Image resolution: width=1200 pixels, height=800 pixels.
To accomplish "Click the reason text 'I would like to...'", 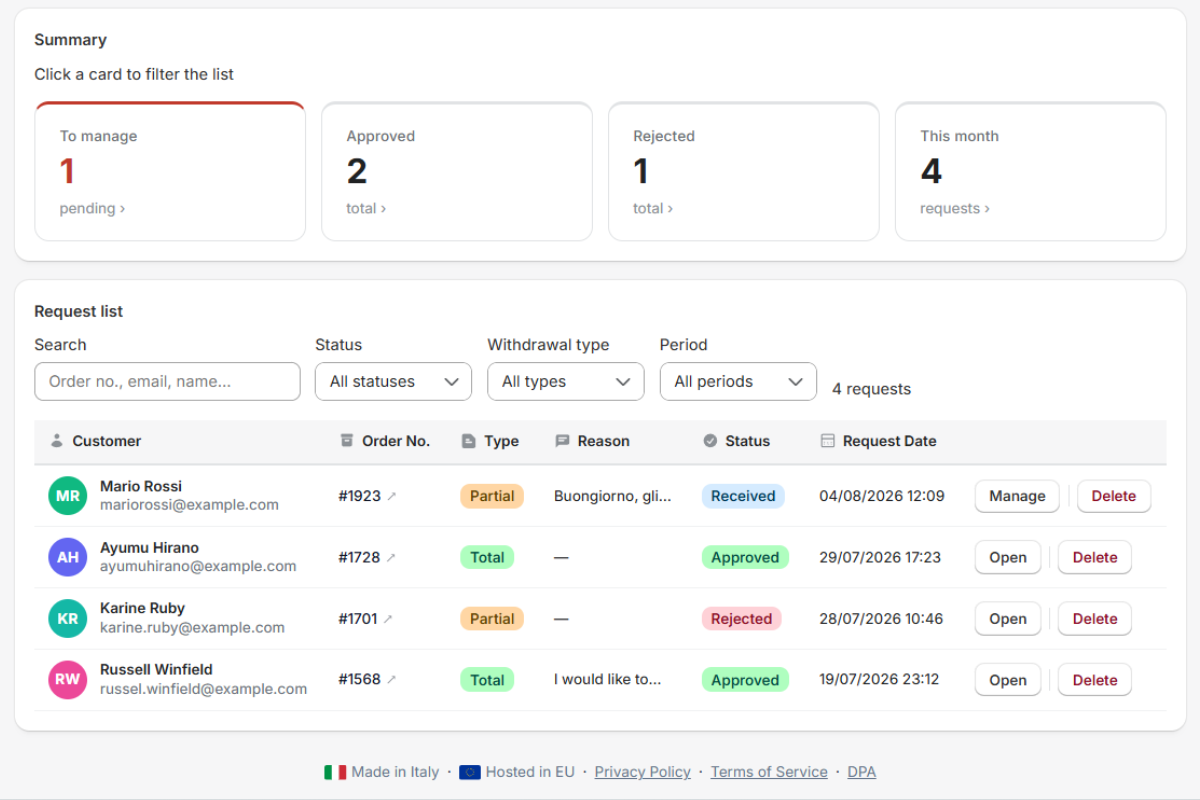I will pyautogui.click(x=608, y=680).
